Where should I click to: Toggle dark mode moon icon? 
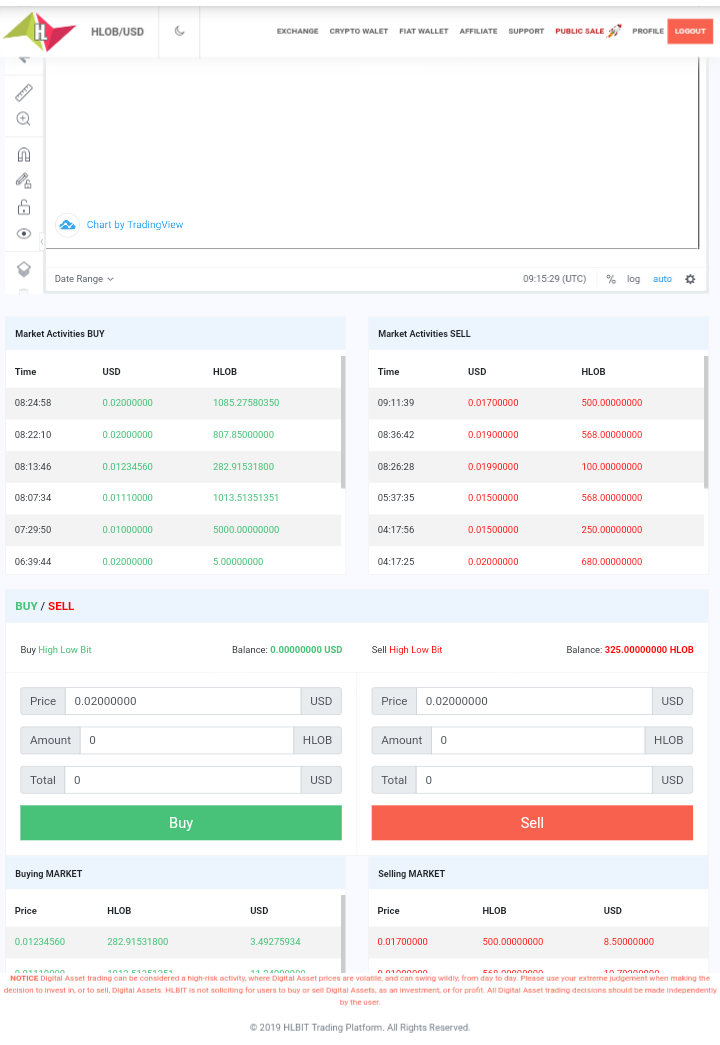pyautogui.click(x=179, y=31)
